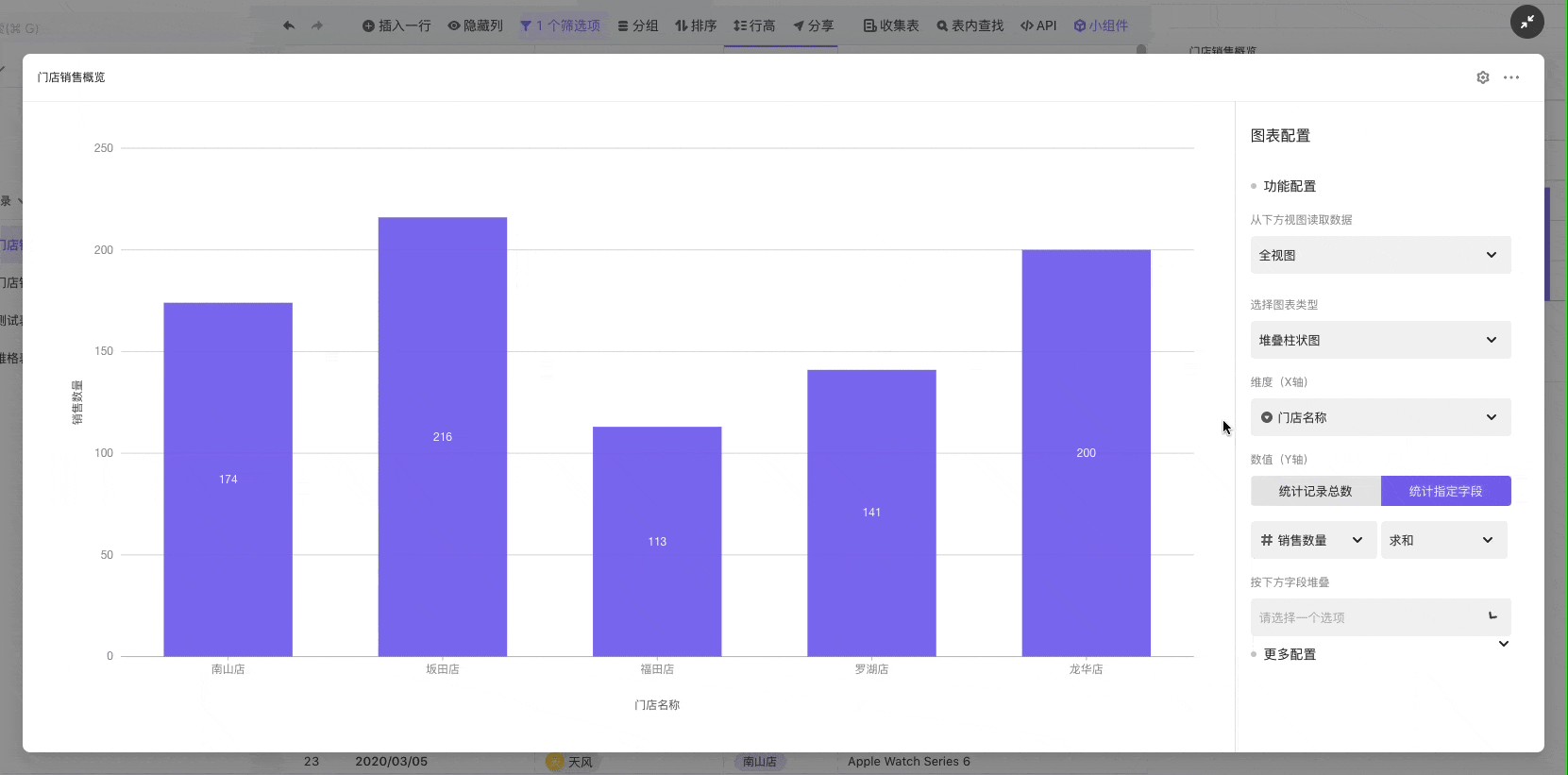Open the 小组件 widget panel
This screenshot has height=775, width=1568.
point(1101,25)
